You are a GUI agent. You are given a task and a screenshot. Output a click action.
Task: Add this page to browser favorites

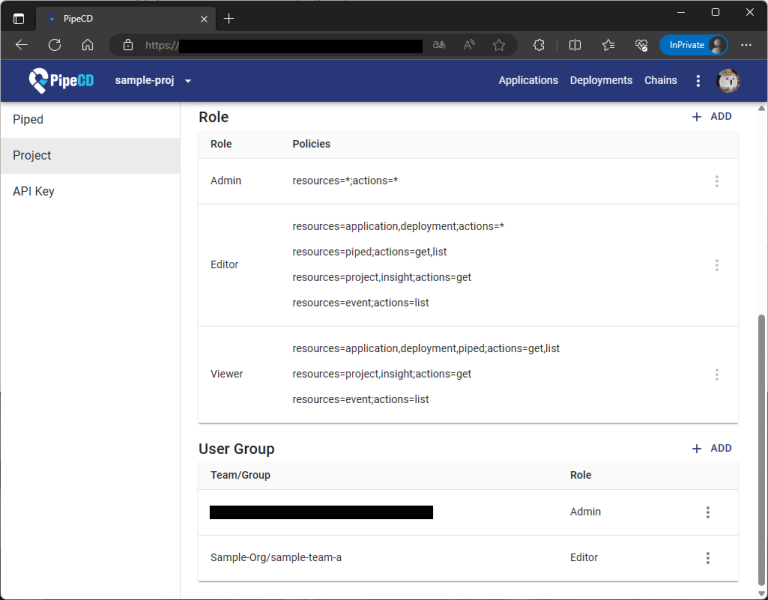499,45
